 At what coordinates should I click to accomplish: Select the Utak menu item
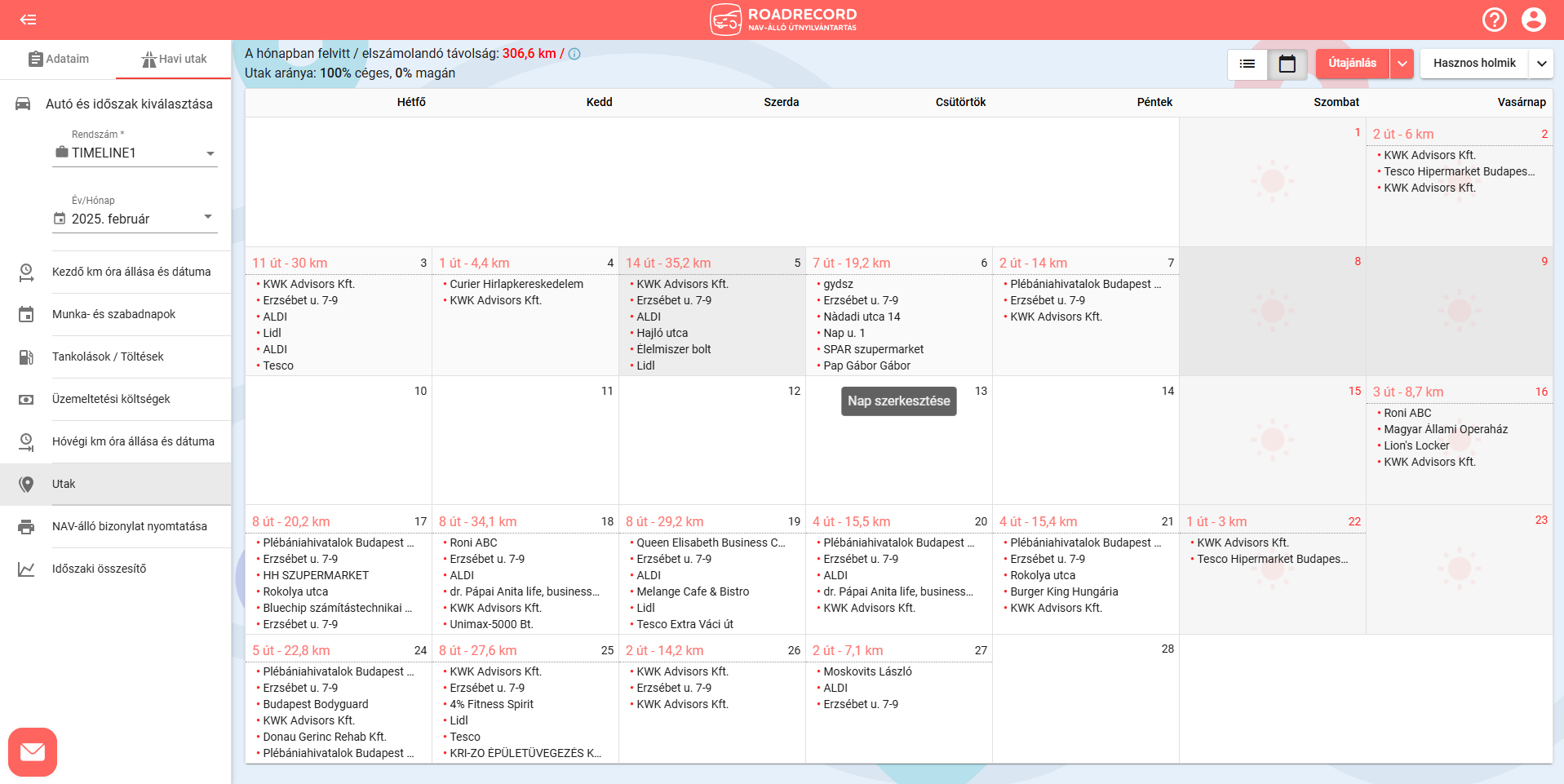pyautogui.click(x=116, y=484)
